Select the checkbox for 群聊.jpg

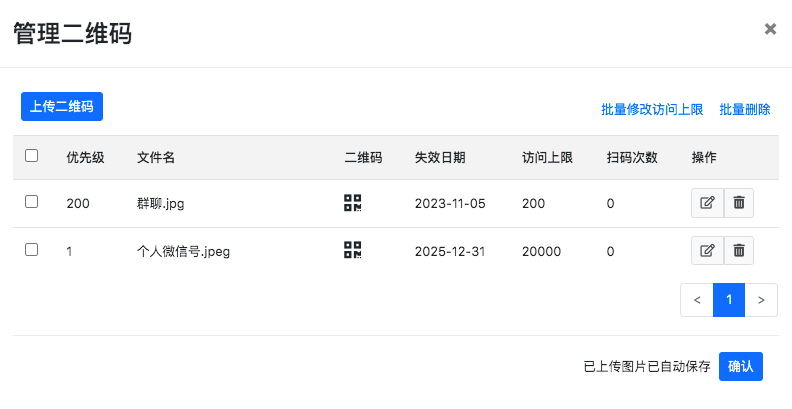click(x=31, y=202)
